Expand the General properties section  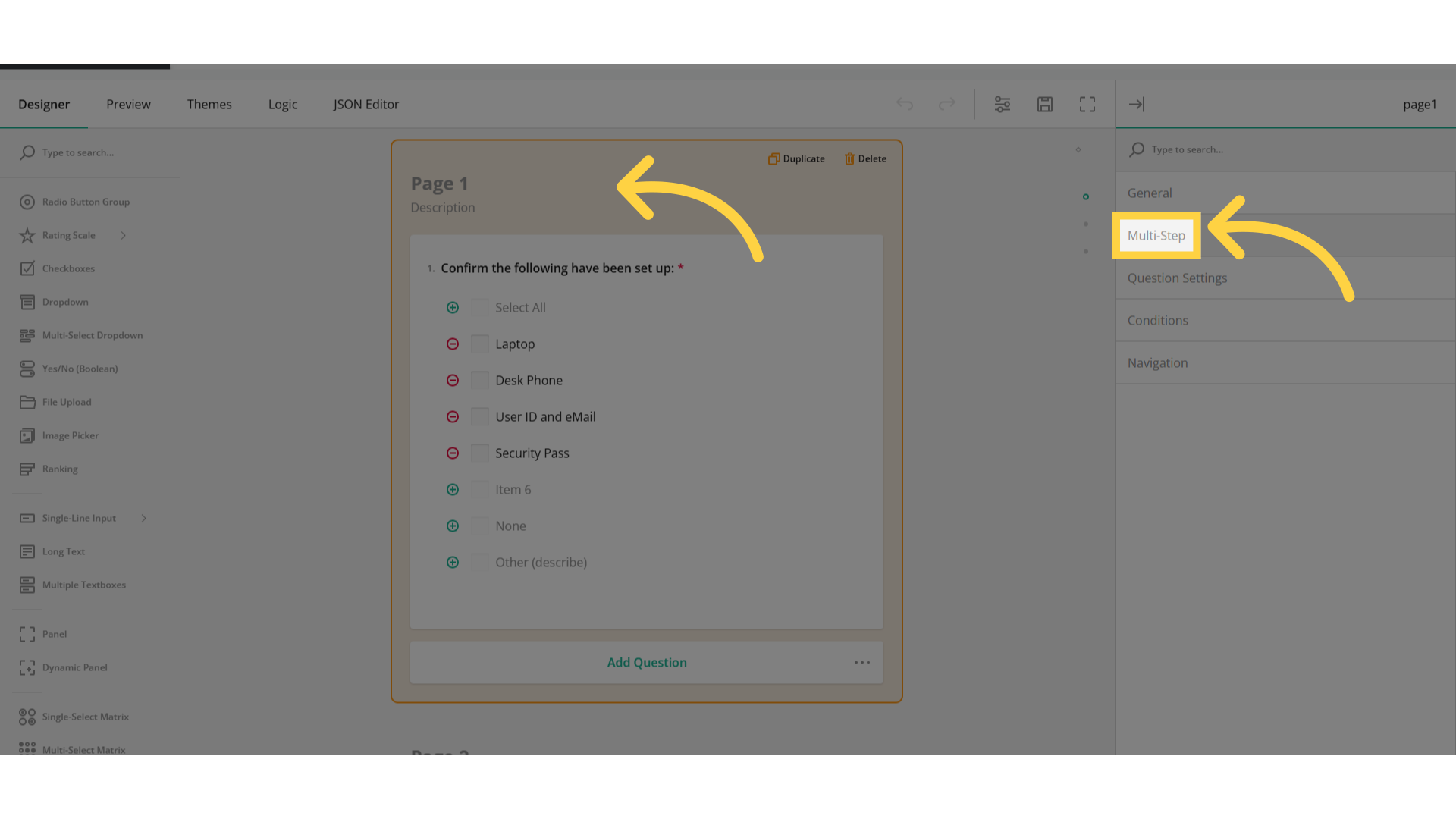[x=1285, y=193]
